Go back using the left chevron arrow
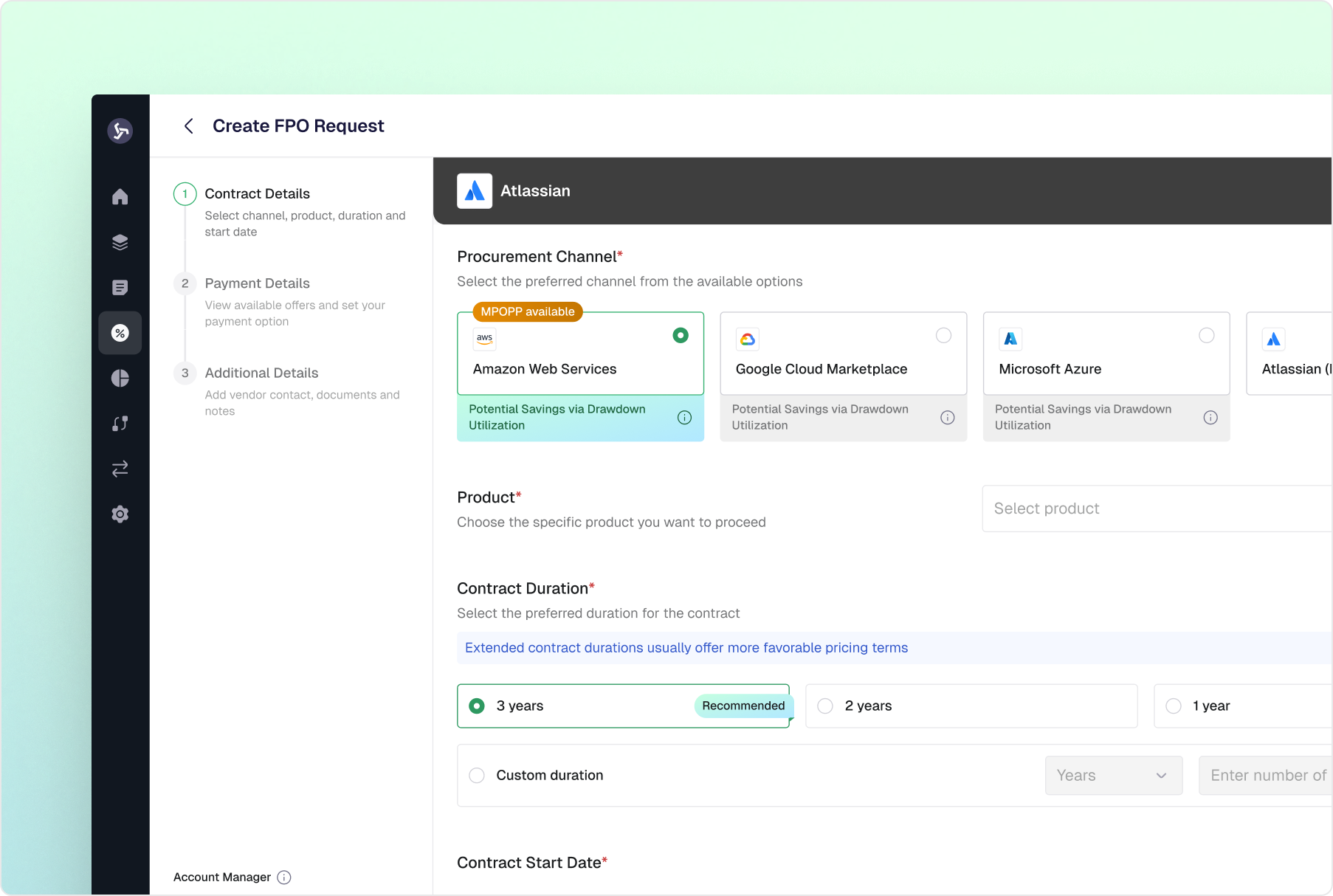Image resolution: width=1333 pixels, height=896 pixels. tap(189, 126)
